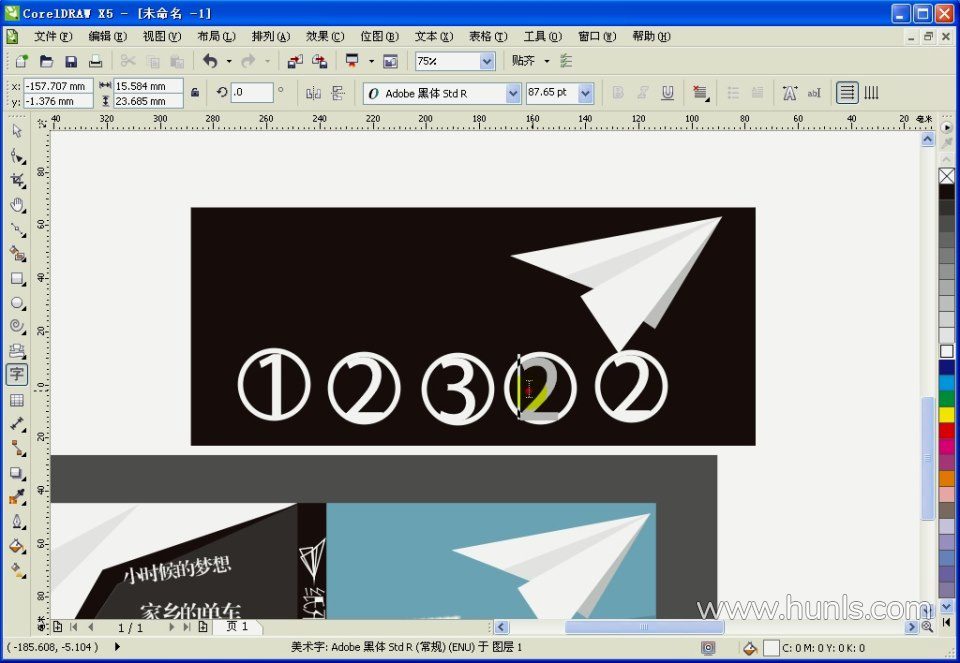
Task: Open the 文件 (File) menu
Action: click(x=52, y=36)
